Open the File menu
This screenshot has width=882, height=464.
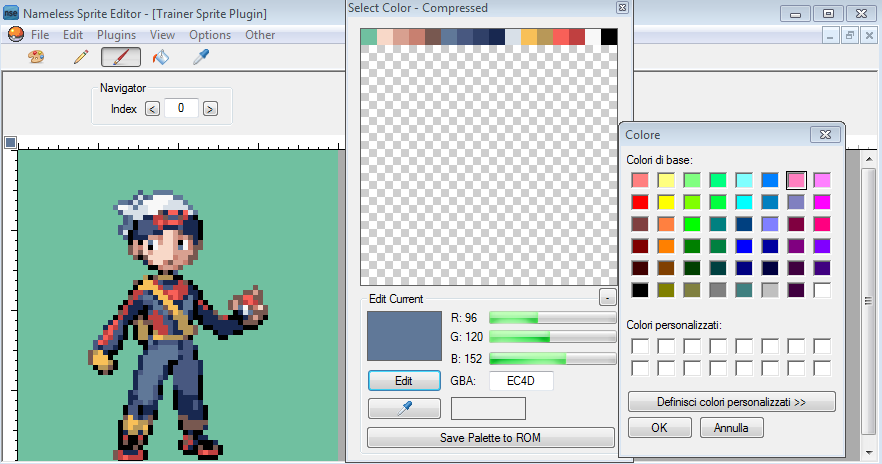(40, 35)
